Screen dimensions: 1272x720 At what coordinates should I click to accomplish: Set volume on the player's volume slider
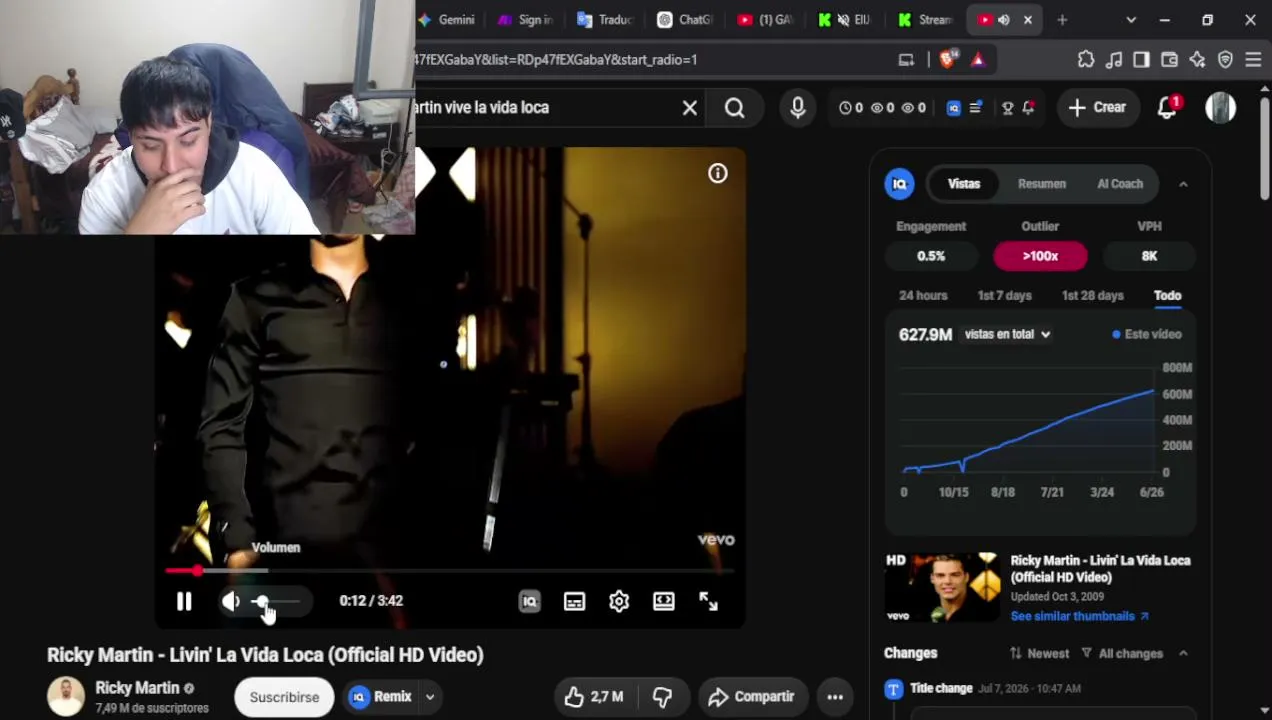[x=275, y=601]
